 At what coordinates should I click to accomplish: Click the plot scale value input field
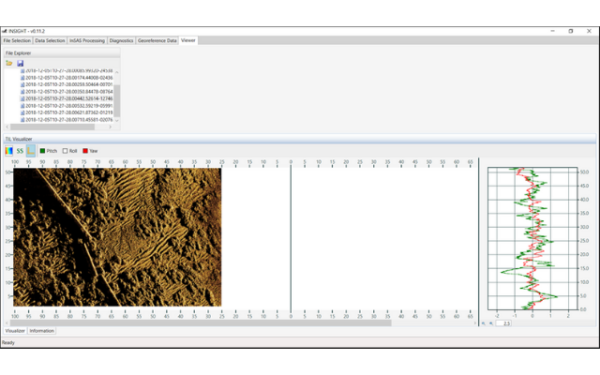(504, 323)
